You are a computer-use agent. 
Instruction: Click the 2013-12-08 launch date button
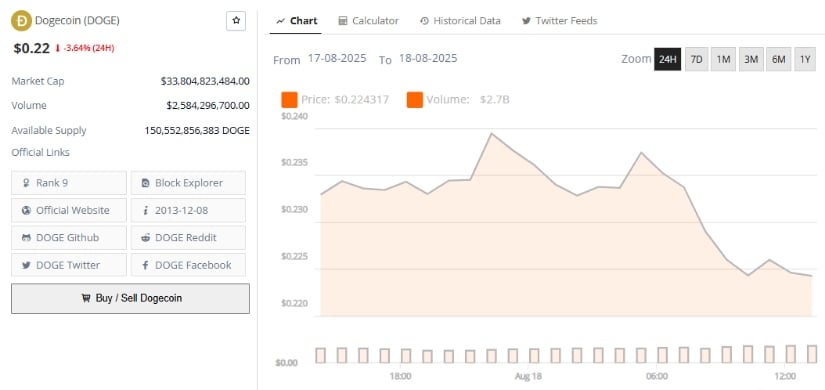pos(188,210)
